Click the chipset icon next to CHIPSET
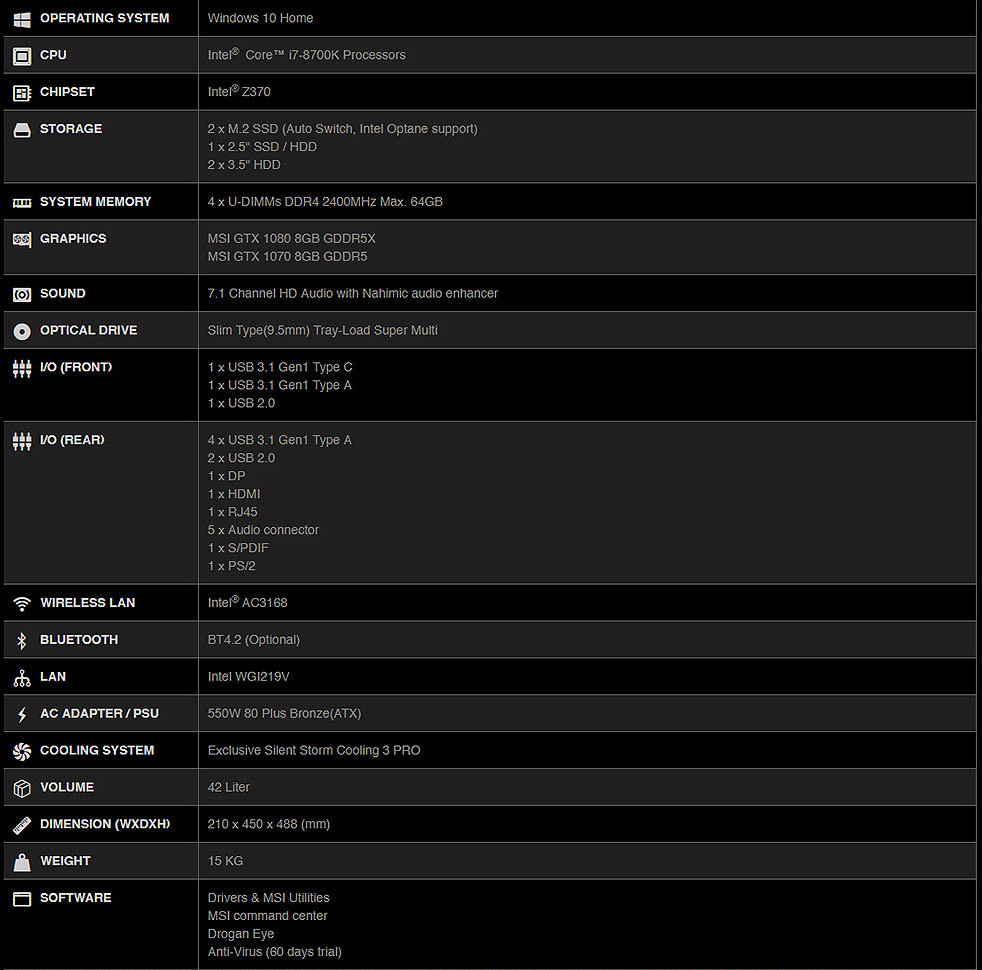The image size is (982, 970). point(22,93)
